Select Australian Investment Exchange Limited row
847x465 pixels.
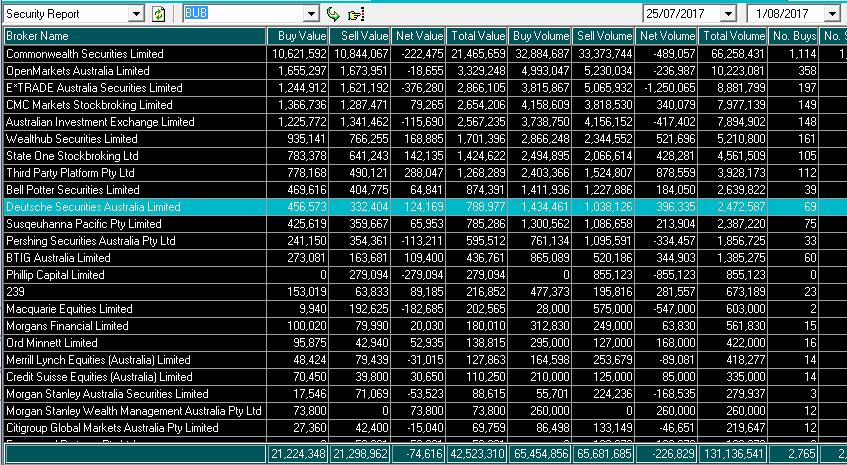click(x=424, y=122)
